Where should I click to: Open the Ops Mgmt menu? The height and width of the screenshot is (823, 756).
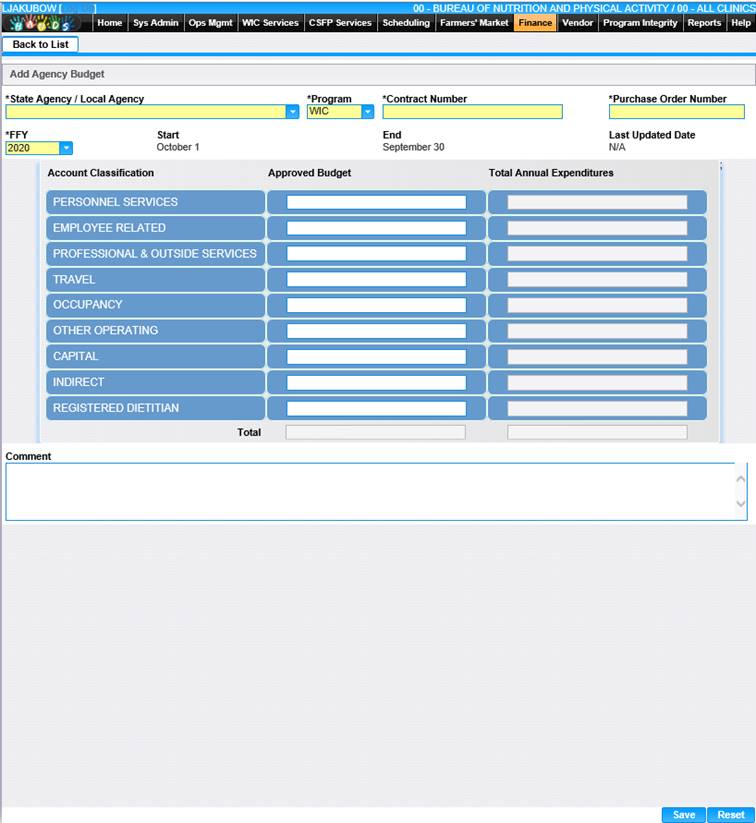click(x=210, y=23)
